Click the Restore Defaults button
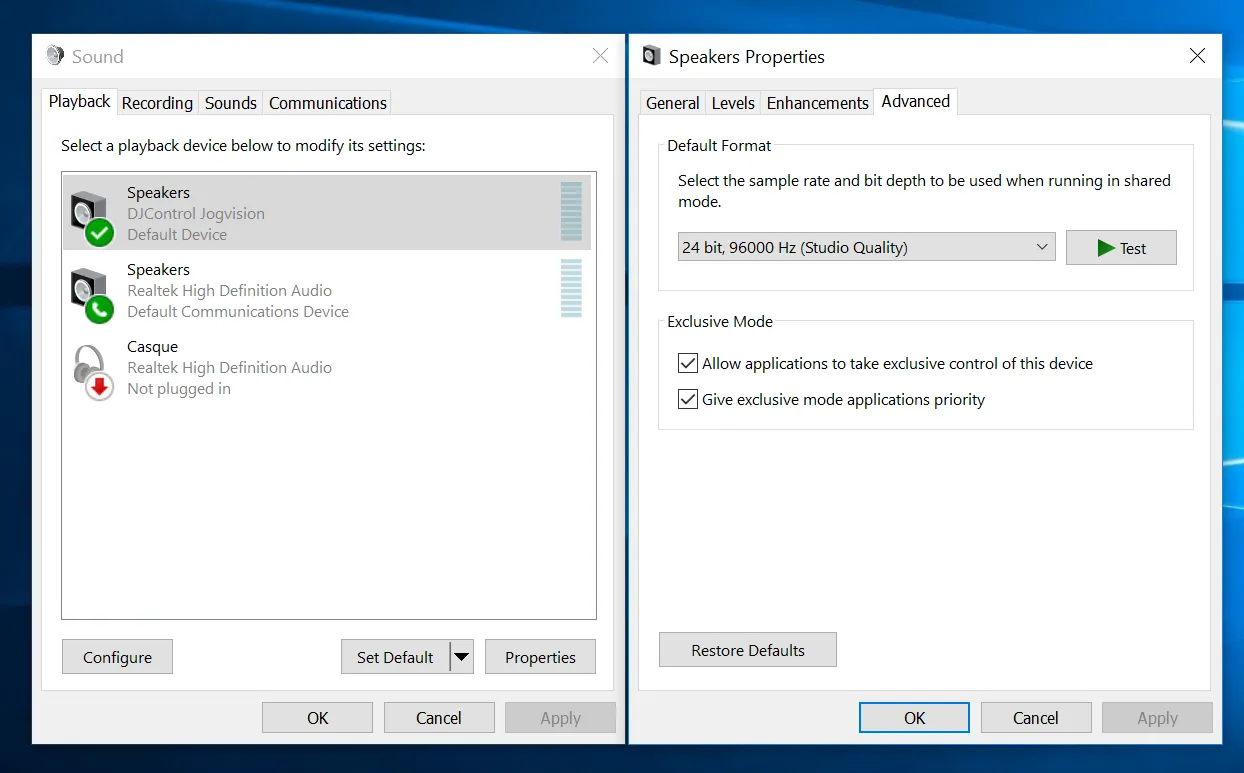This screenshot has height=773, width=1244. coord(747,650)
